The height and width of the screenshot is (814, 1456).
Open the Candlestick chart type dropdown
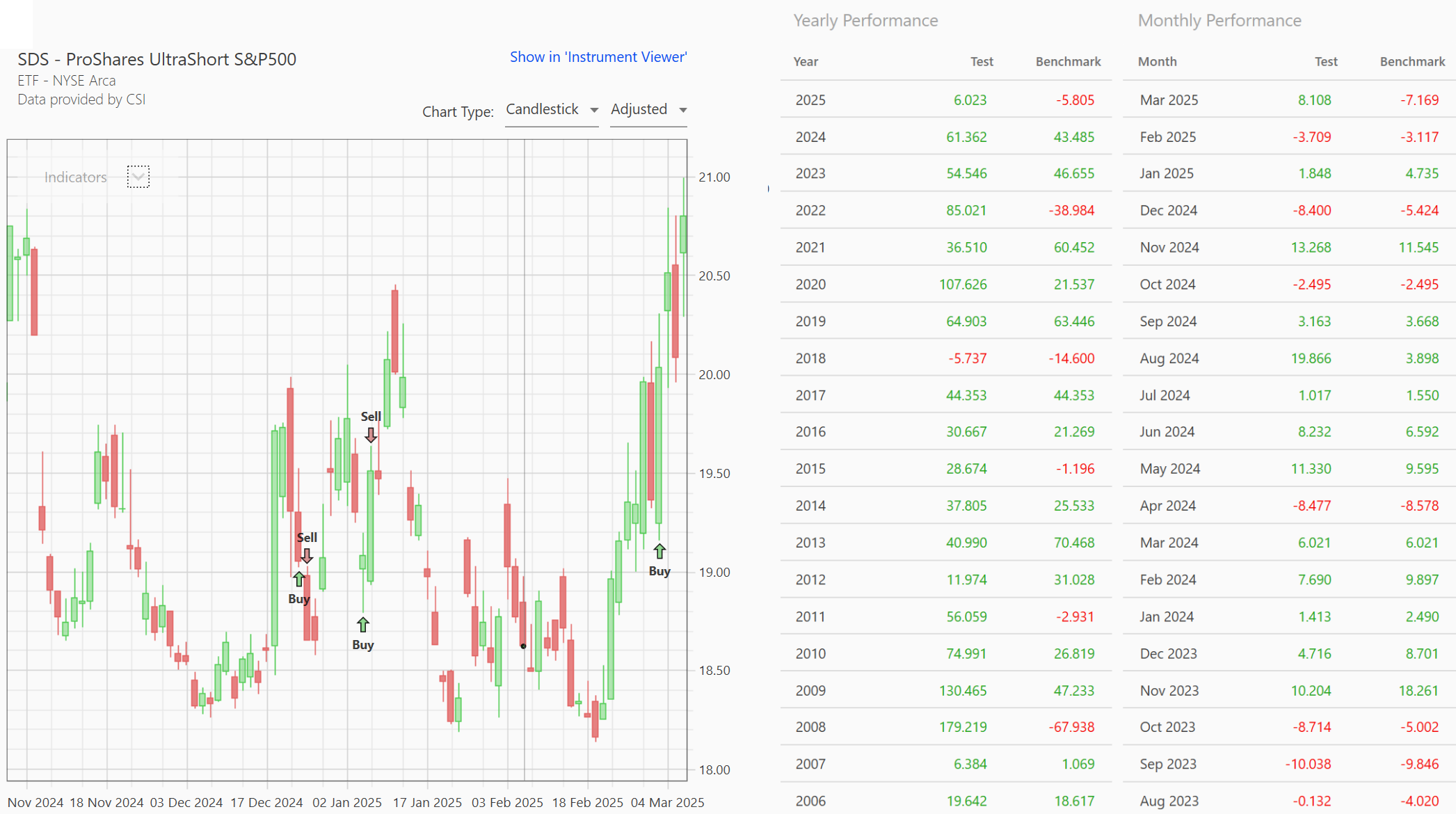[x=552, y=110]
